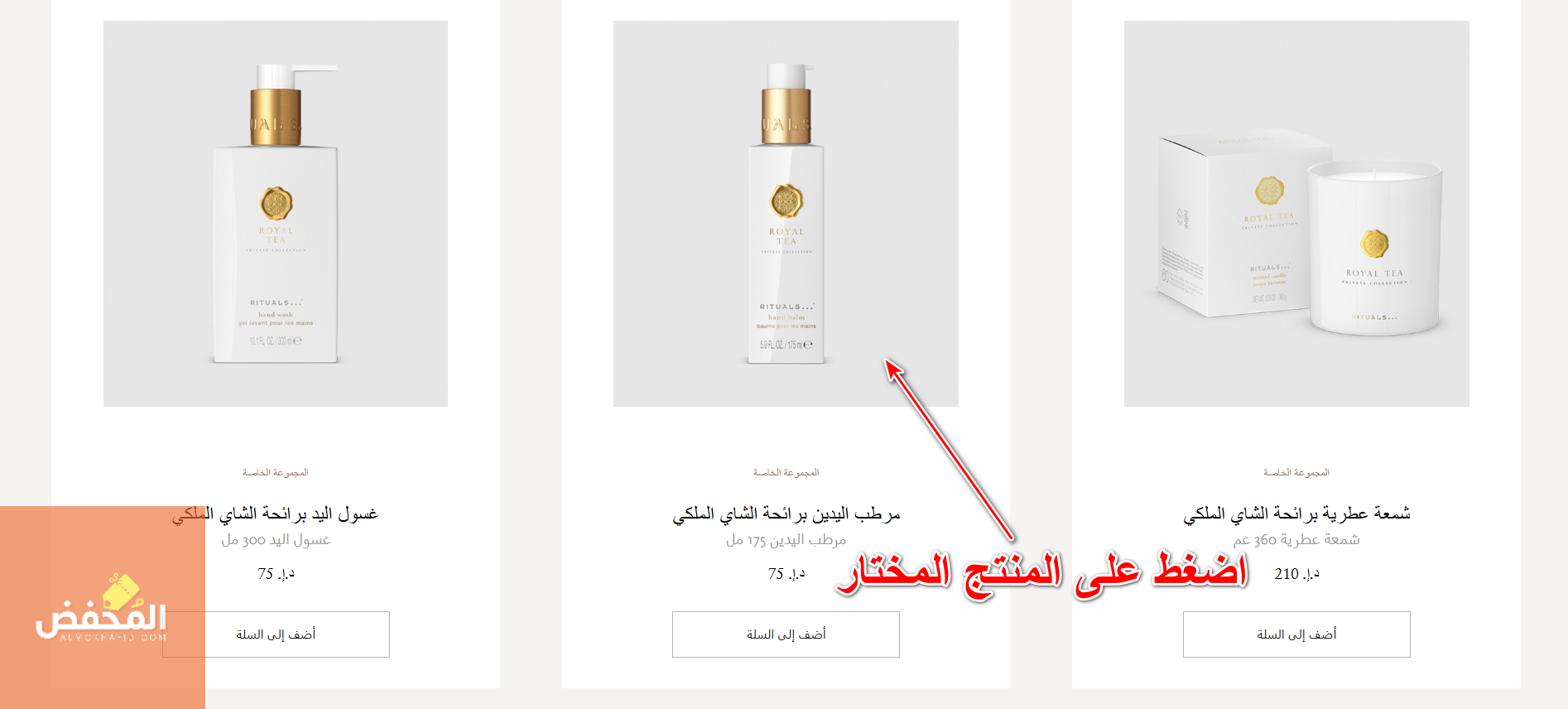The width and height of the screenshot is (1568, 709).
Task: Open the Royal Tea hand balm product image
Action: [x=786, y=214]
